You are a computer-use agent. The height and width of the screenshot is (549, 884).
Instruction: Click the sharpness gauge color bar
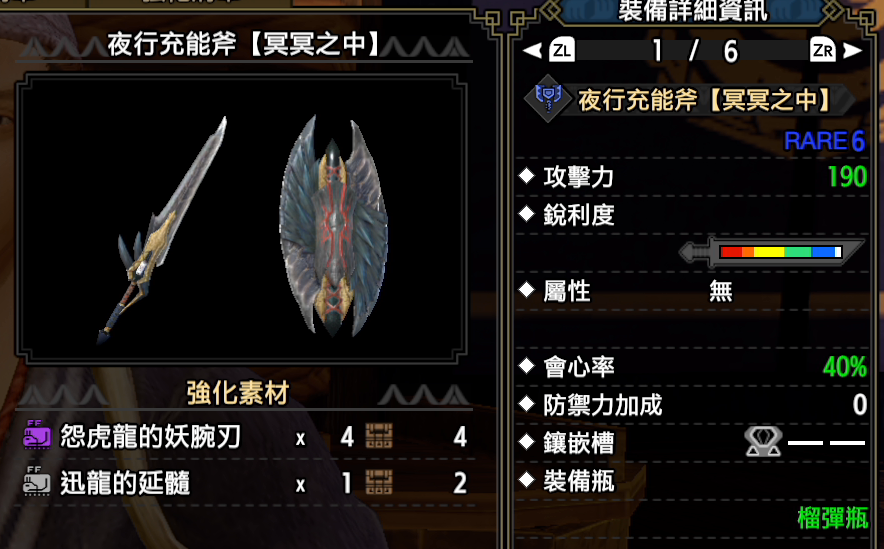pos(780,251)
